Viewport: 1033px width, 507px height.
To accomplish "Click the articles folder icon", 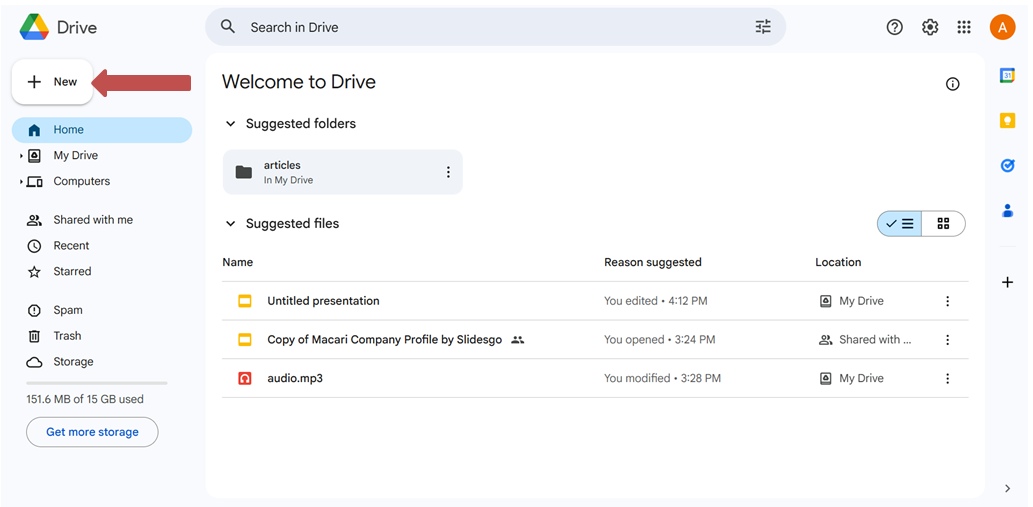I will pos(244,172).
